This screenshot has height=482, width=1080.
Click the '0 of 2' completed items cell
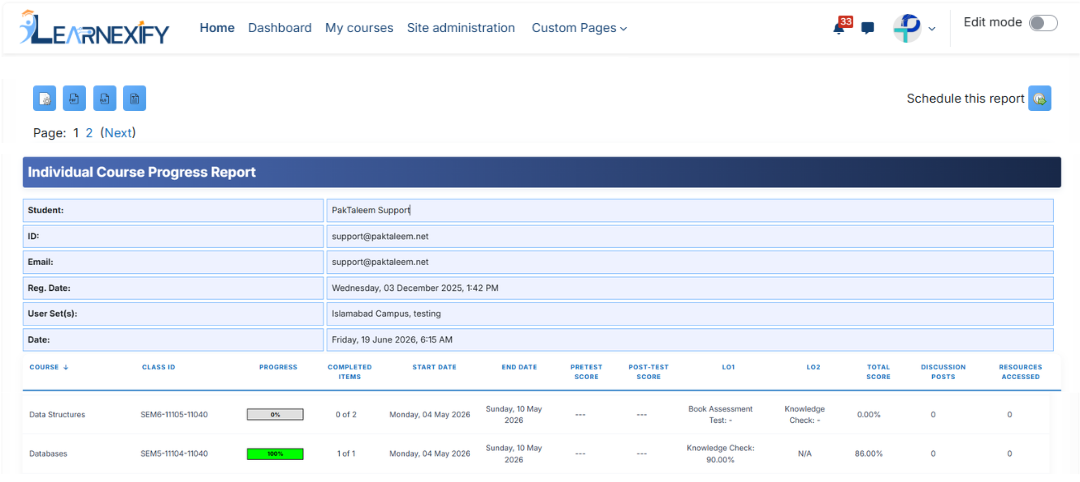346,415
